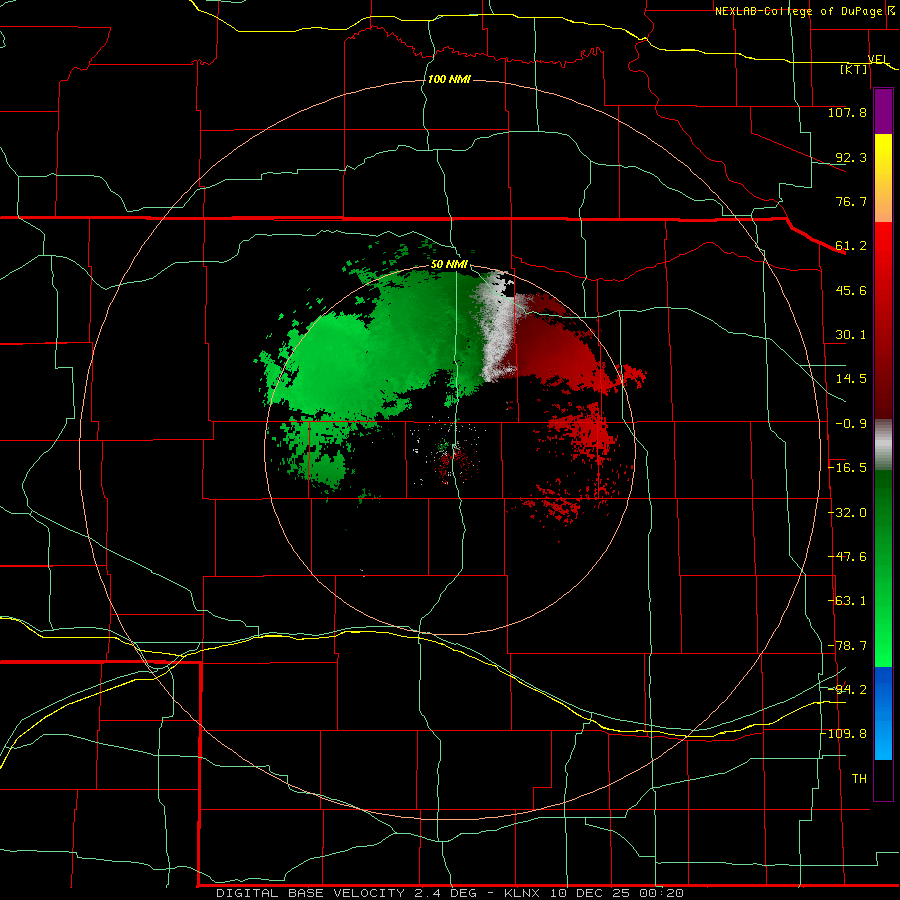
Task: Pick the purple segment of the color bar
Action: pyautogui.click(x=883, y=111)
